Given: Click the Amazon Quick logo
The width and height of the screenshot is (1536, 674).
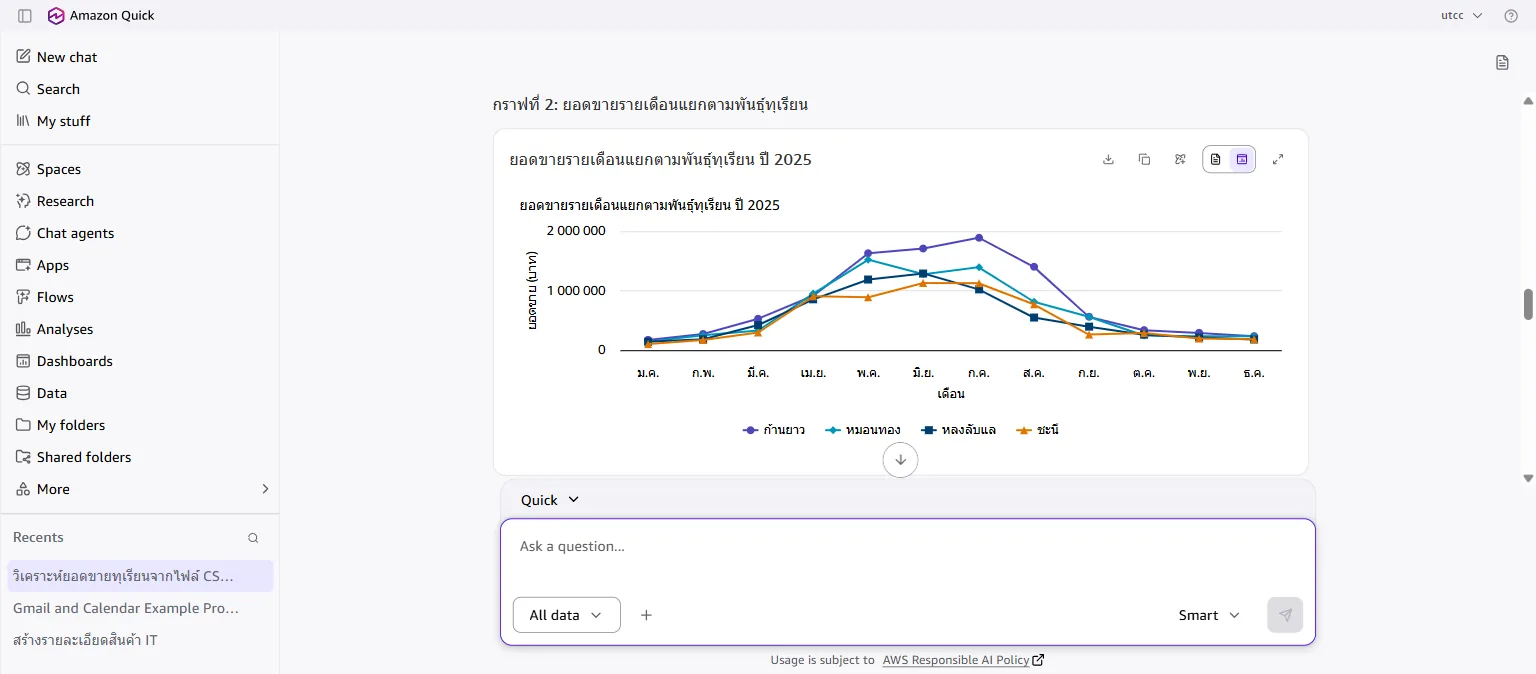Looking at the screenshot, I should coord(56,16).
